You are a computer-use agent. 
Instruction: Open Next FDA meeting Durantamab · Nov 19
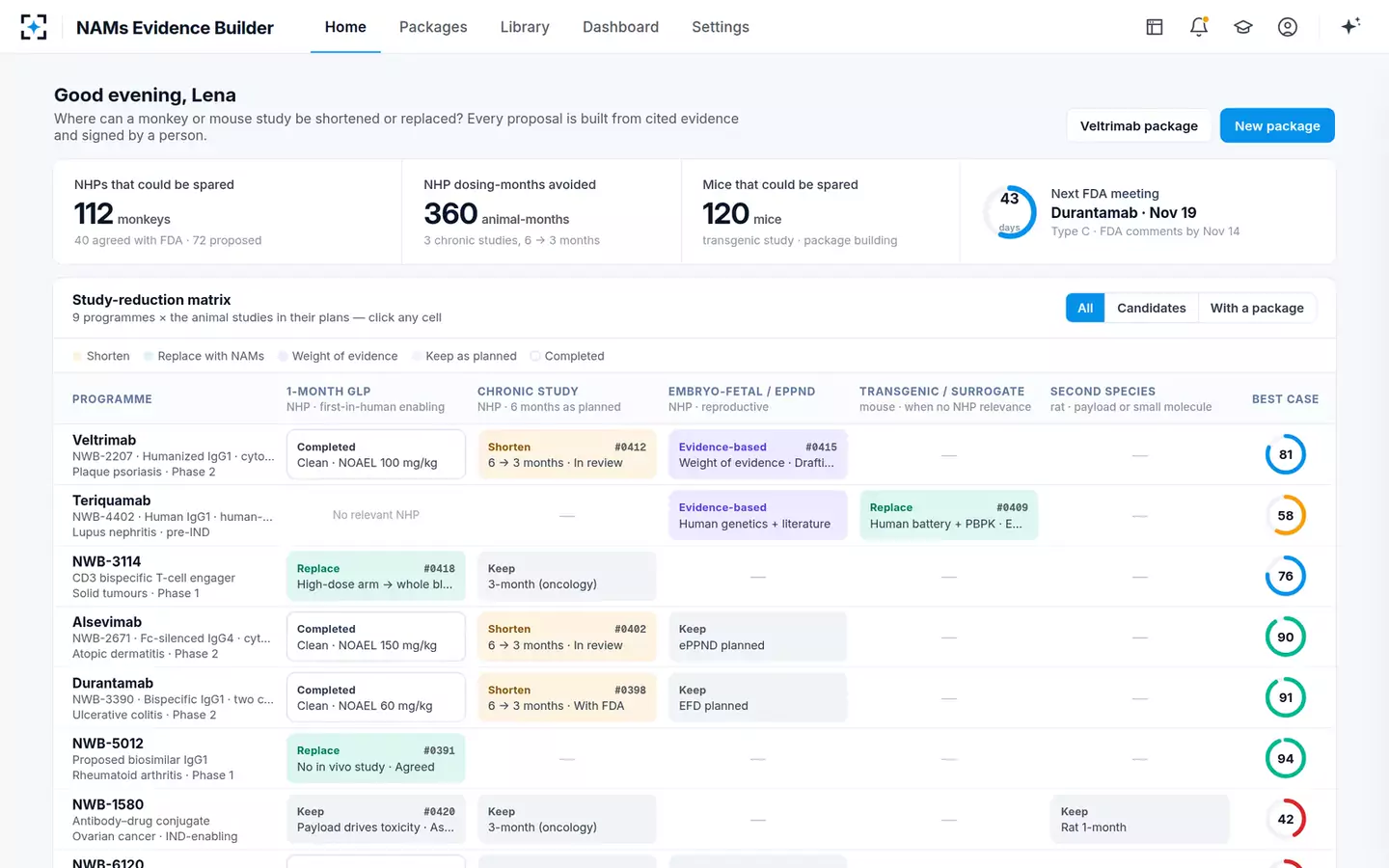[1148, 212]
